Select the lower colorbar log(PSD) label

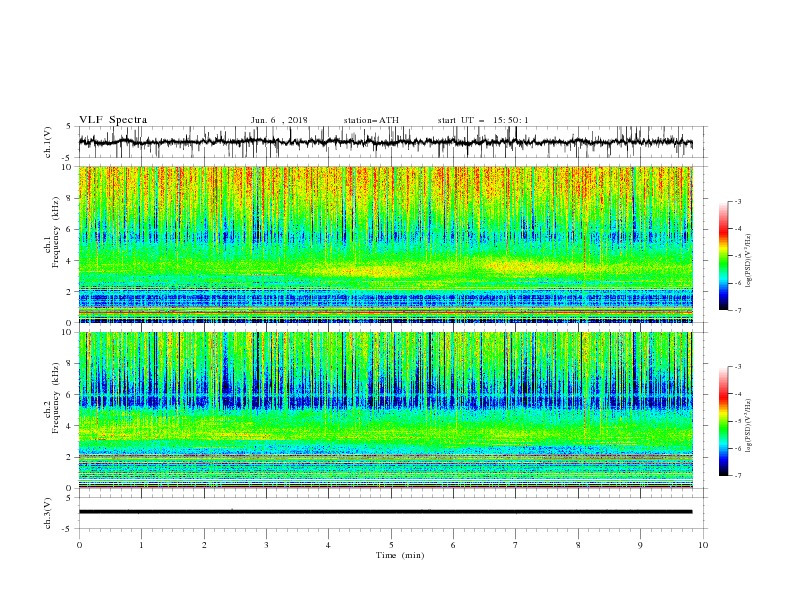749,426
